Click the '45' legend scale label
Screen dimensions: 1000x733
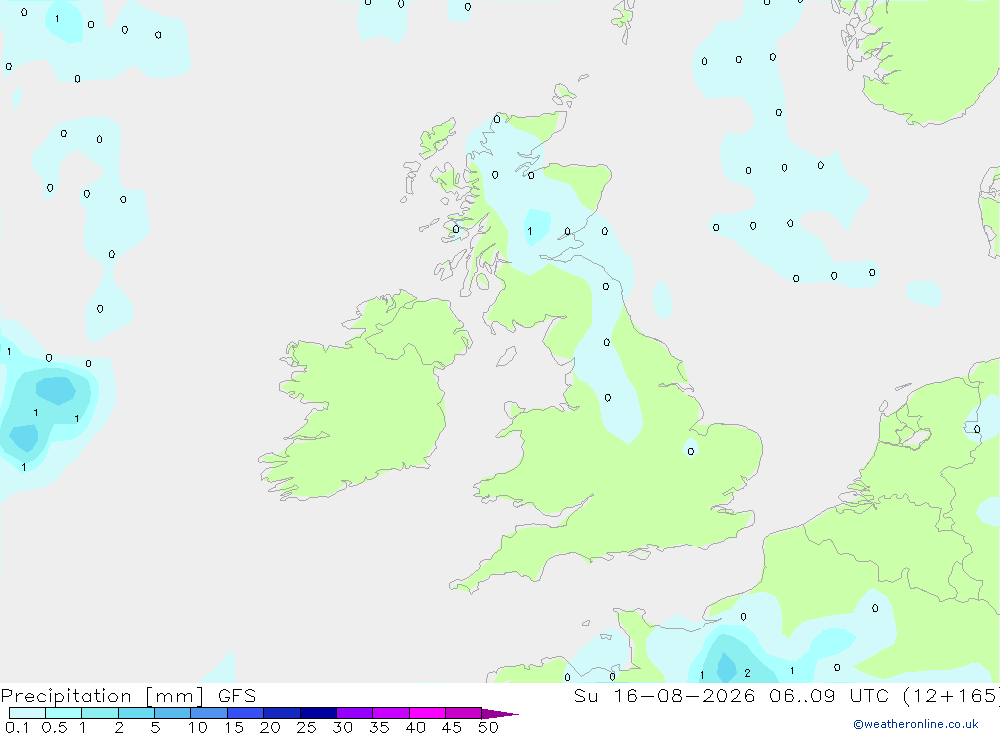click(x=452, y=727)
